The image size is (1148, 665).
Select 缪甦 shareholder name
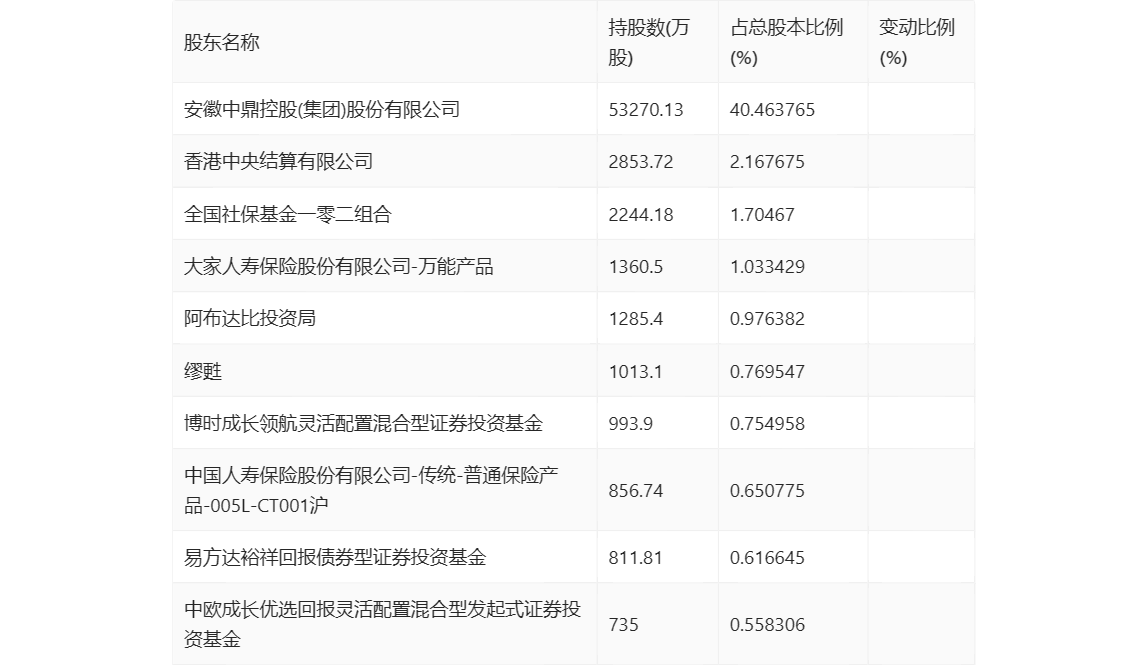coord(203,371)
